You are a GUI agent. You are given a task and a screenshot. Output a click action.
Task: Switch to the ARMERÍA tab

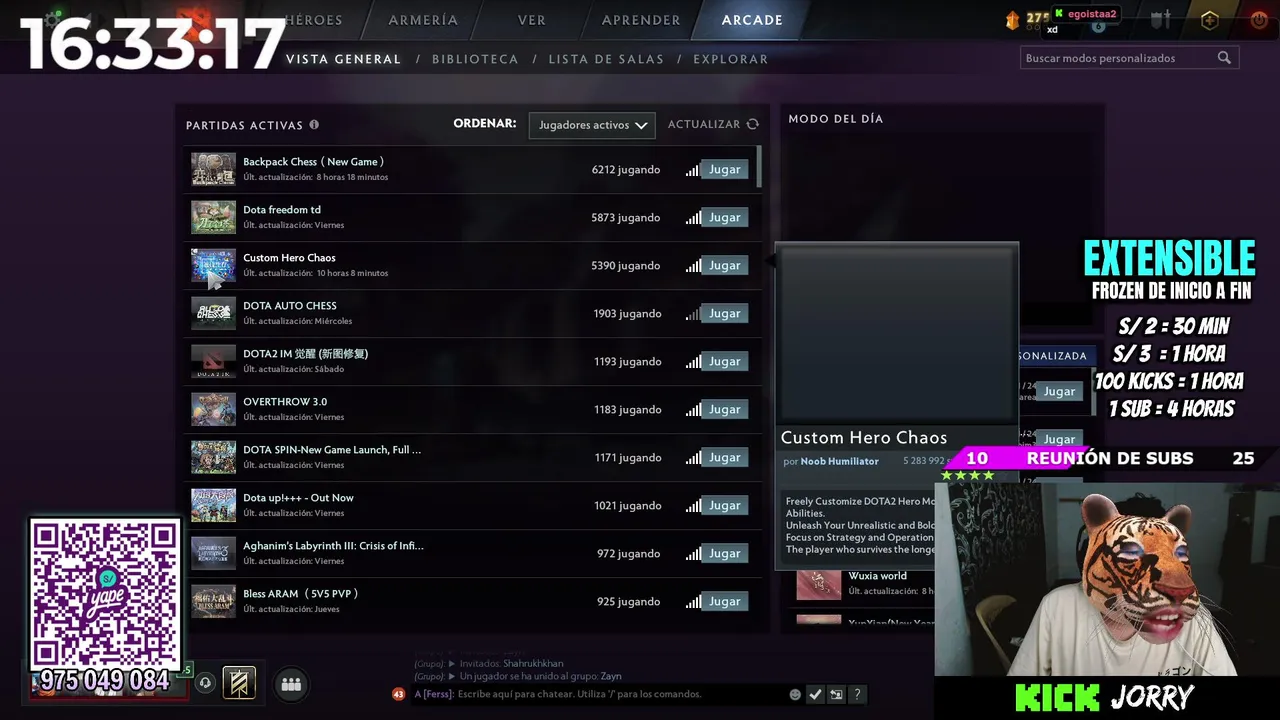coord(423,20)
